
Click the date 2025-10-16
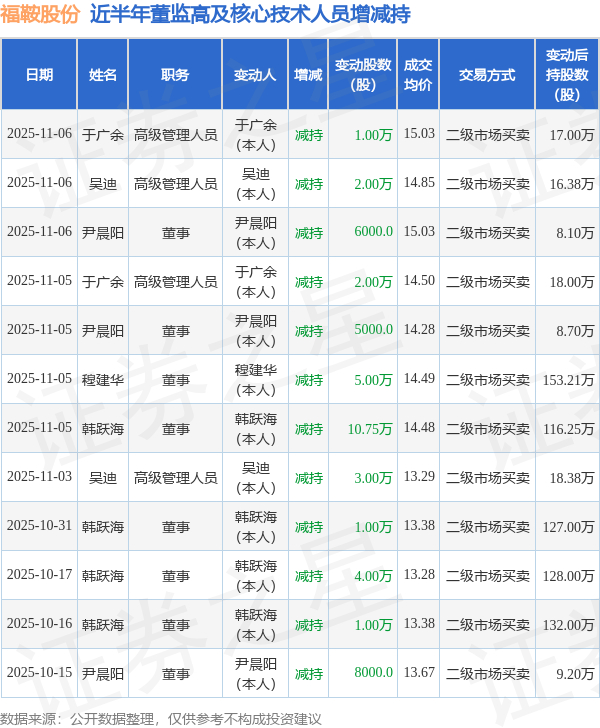pyautogui.click(x=39, y=623)
